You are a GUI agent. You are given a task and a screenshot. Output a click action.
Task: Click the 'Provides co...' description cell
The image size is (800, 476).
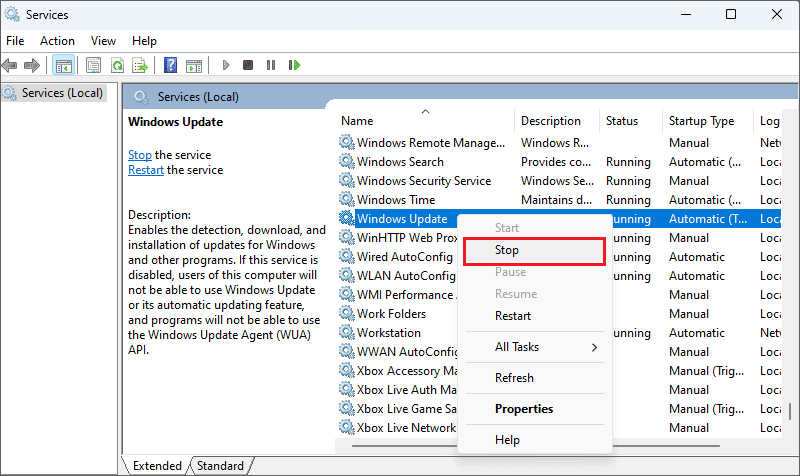coord(556,162)
